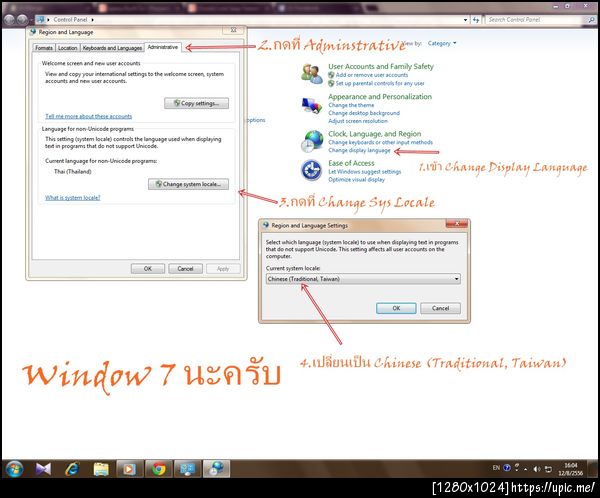This screenshot has width=600, height=498.
Task: Click Add or remove user accounts
Action: tap(372, 75)
